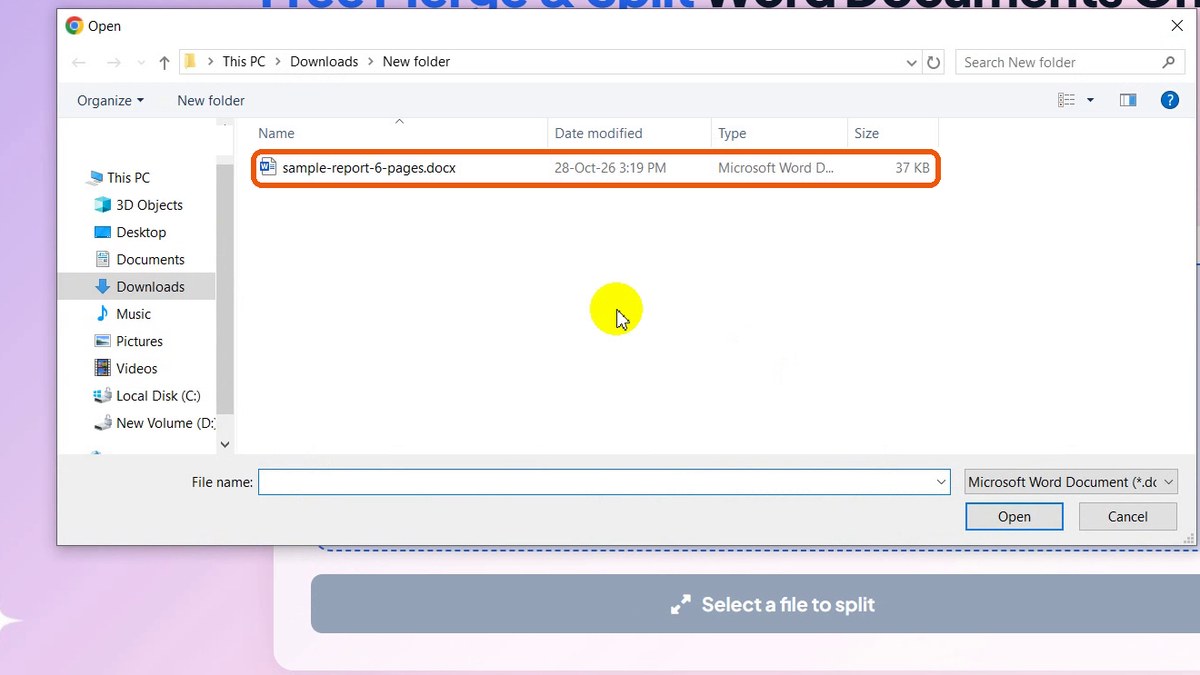Select New folder in the address path
The image size is (1200, 675).
(x=416, y=61)
